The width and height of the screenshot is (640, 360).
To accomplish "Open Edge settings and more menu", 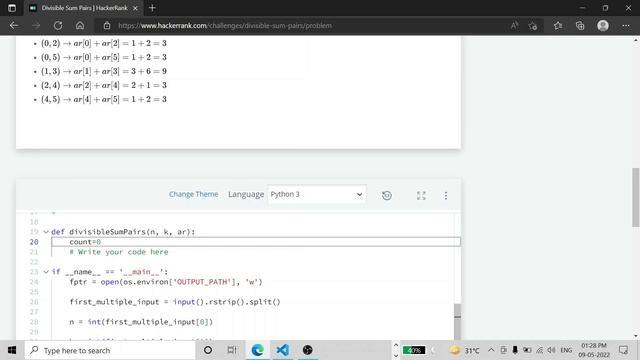I will coord(626,26).
